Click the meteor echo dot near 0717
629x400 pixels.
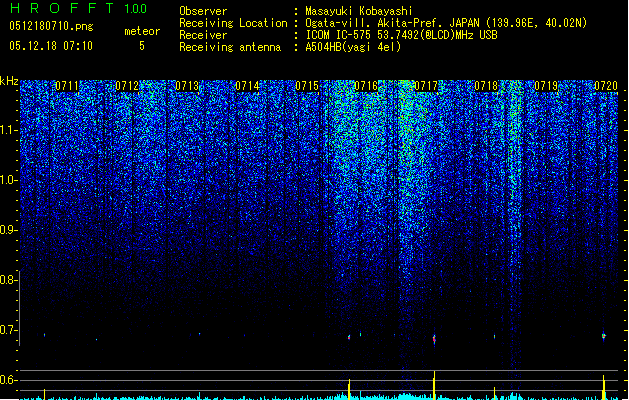(434, 339)
